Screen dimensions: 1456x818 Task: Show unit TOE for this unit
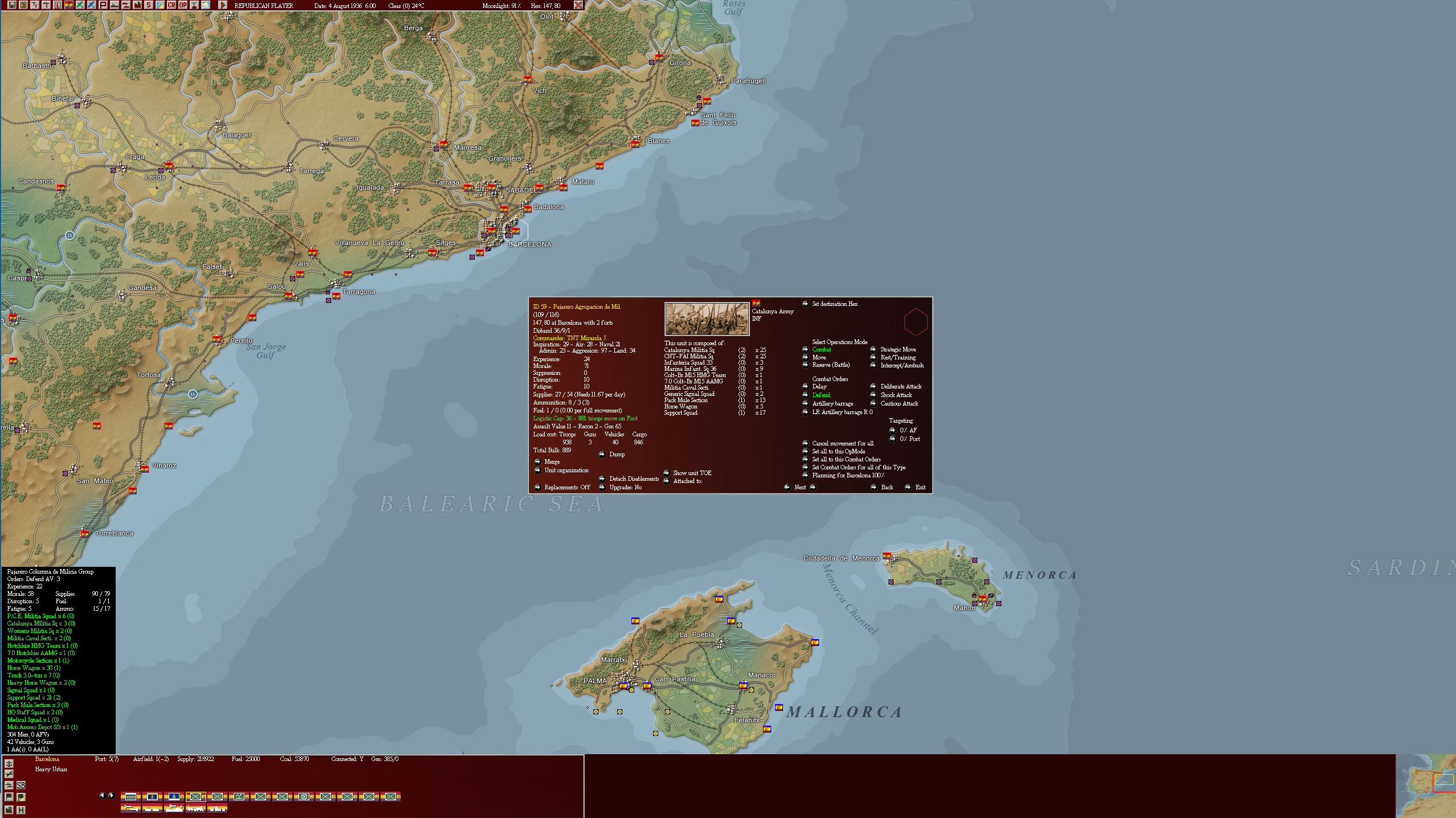pyautogui.click(x=666, y=473)
